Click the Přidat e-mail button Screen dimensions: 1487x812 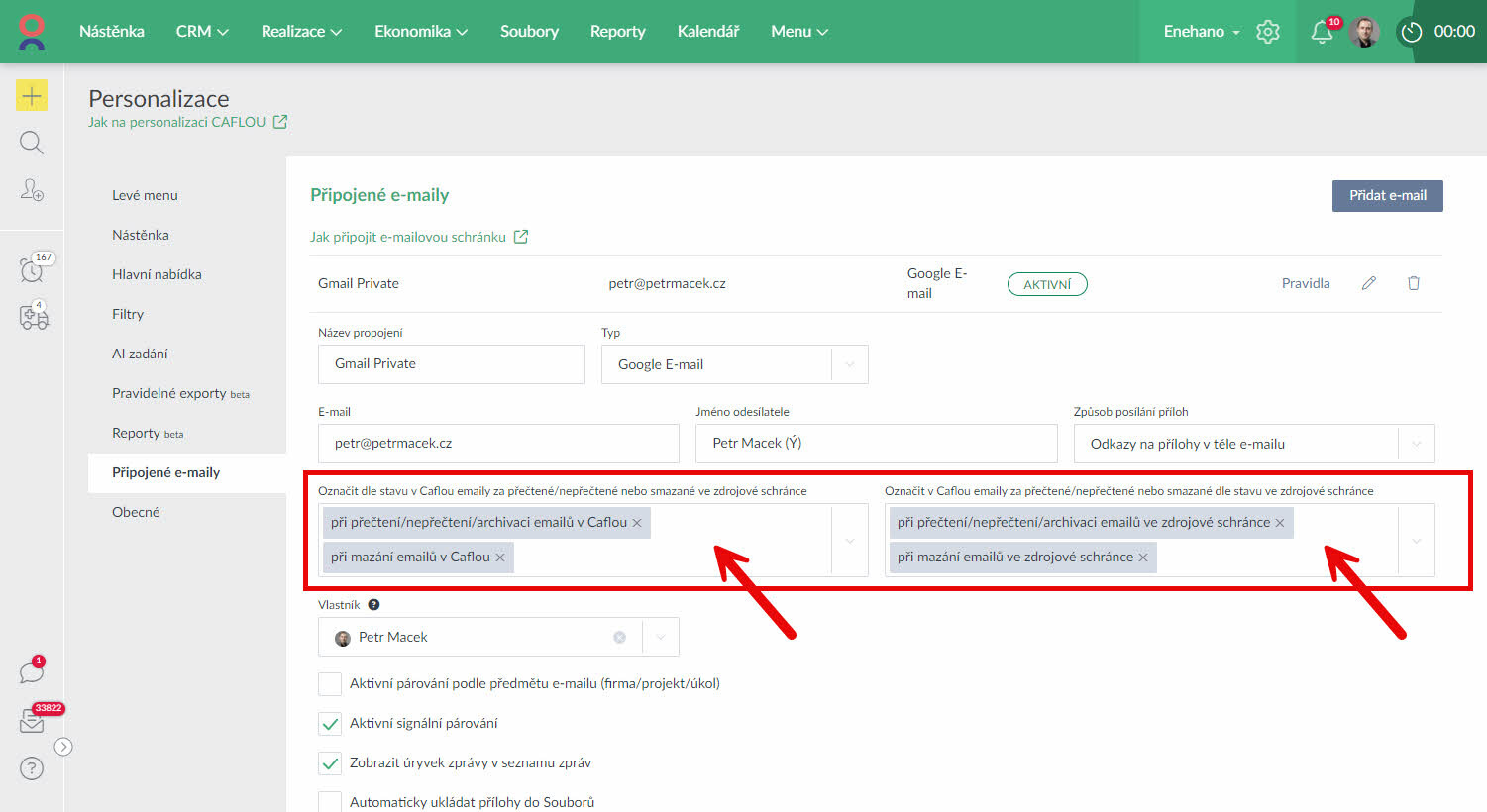1387,195
